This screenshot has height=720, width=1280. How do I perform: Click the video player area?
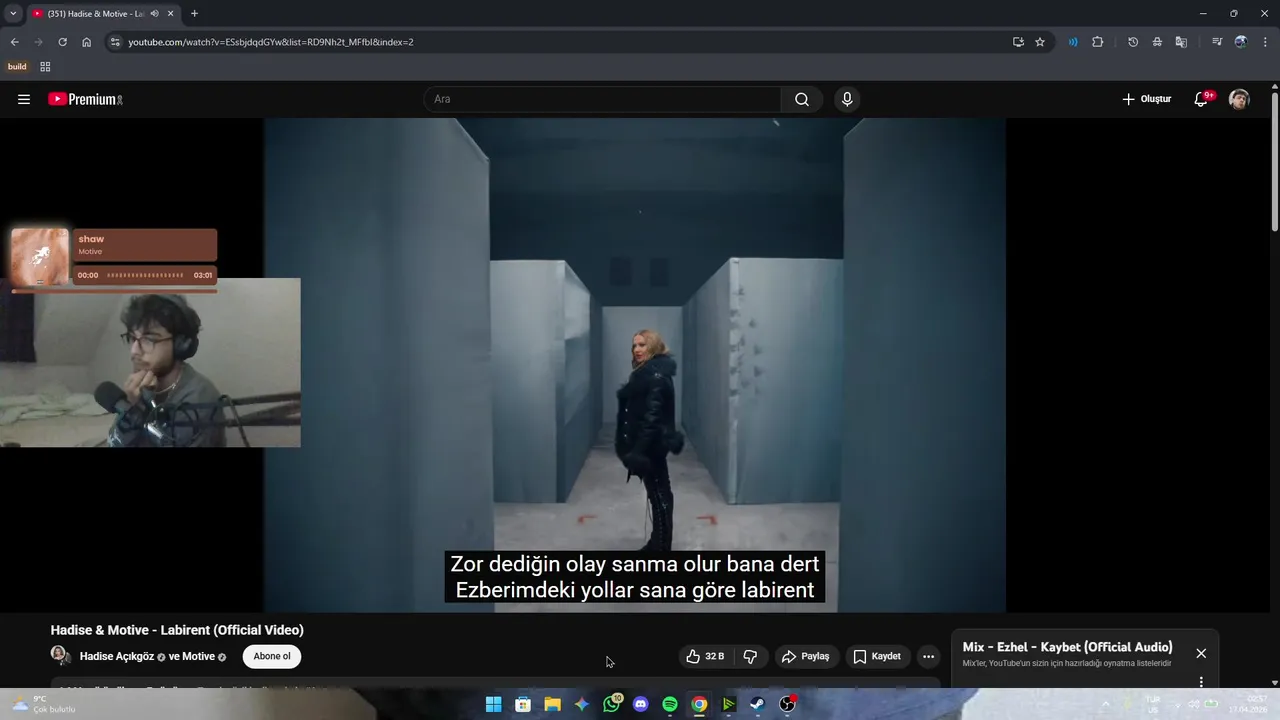[x=635, y=365]
